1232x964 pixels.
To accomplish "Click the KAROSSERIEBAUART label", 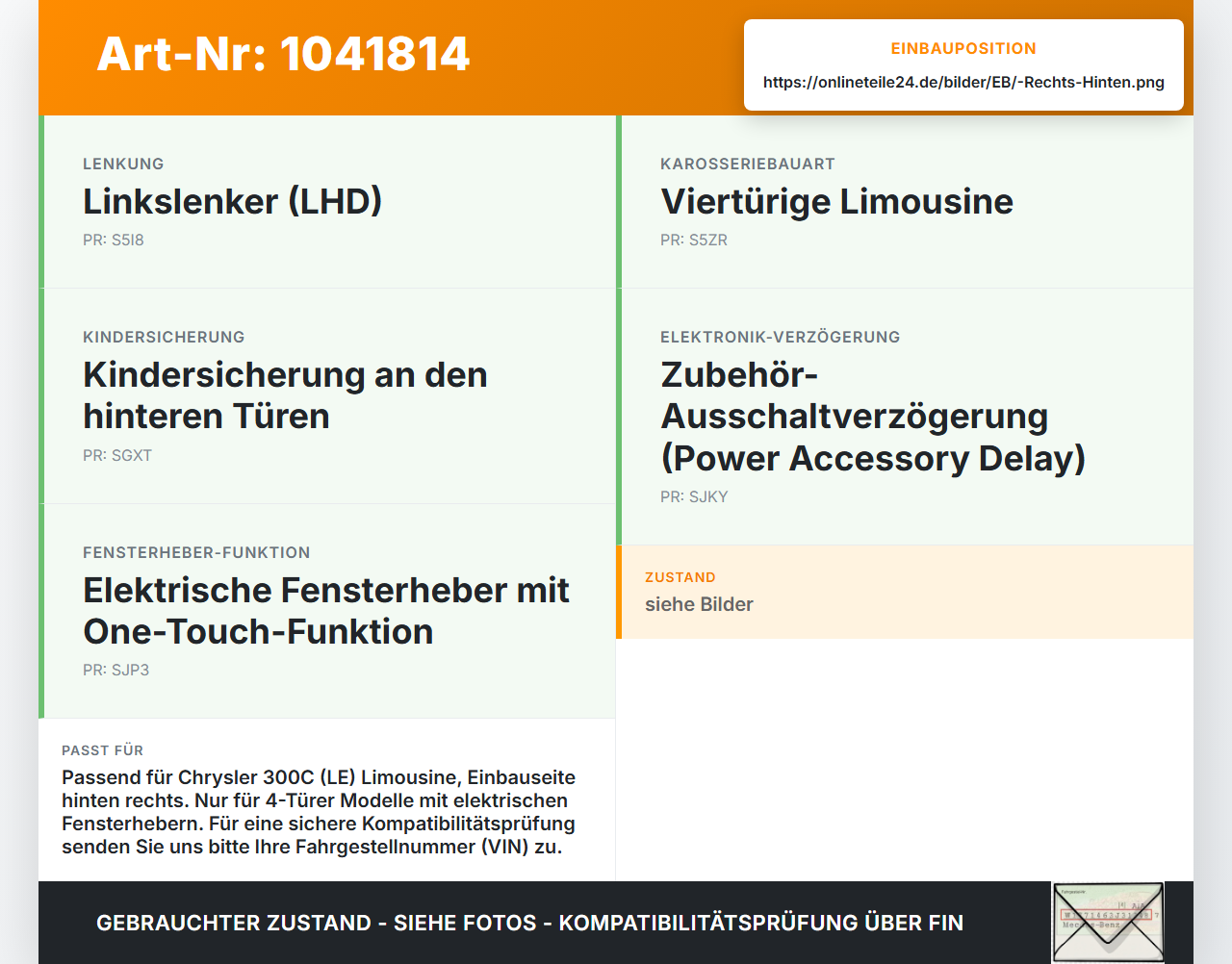I will click(748, 164).
